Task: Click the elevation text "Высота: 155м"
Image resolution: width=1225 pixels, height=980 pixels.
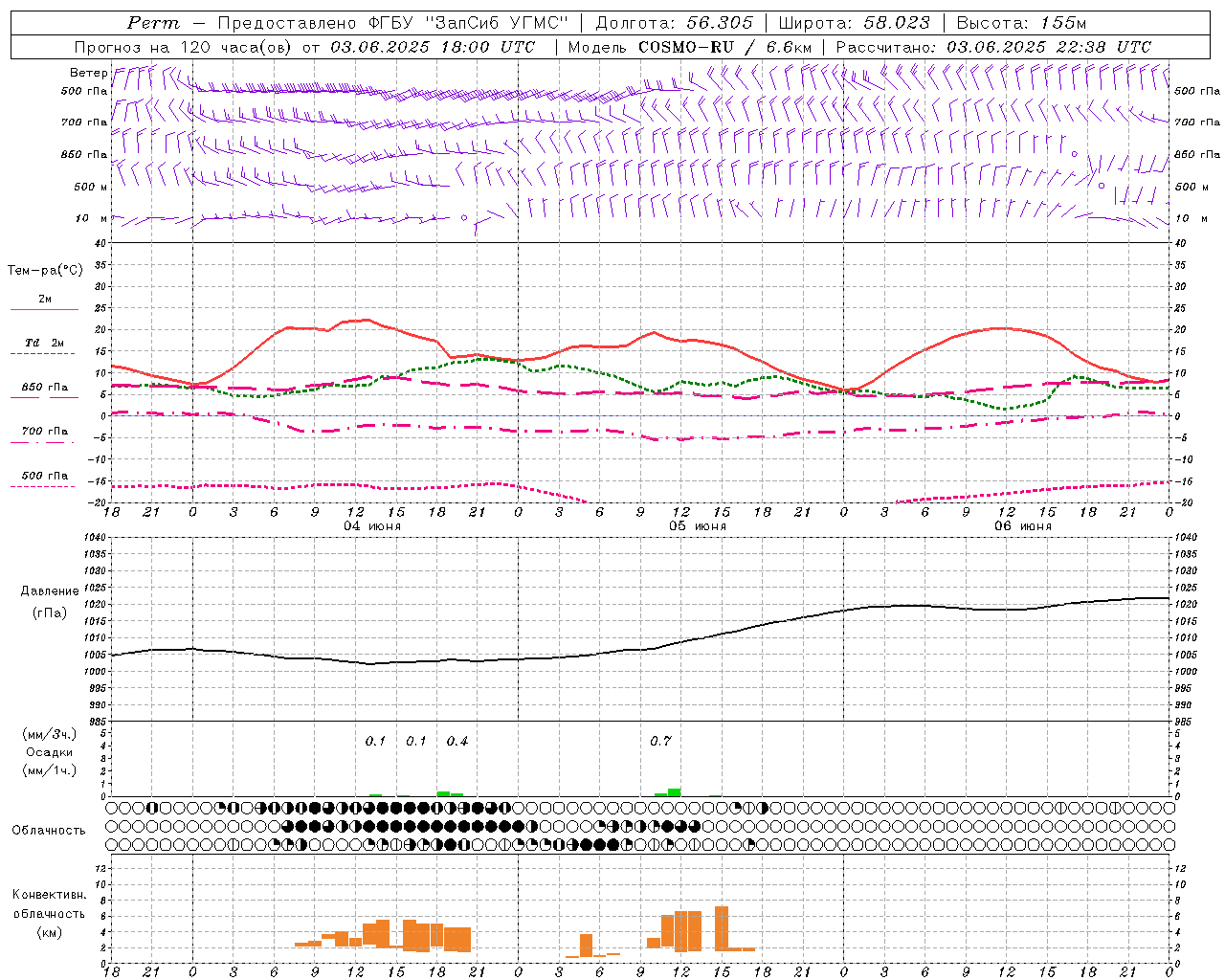Action: [1021, 23]
